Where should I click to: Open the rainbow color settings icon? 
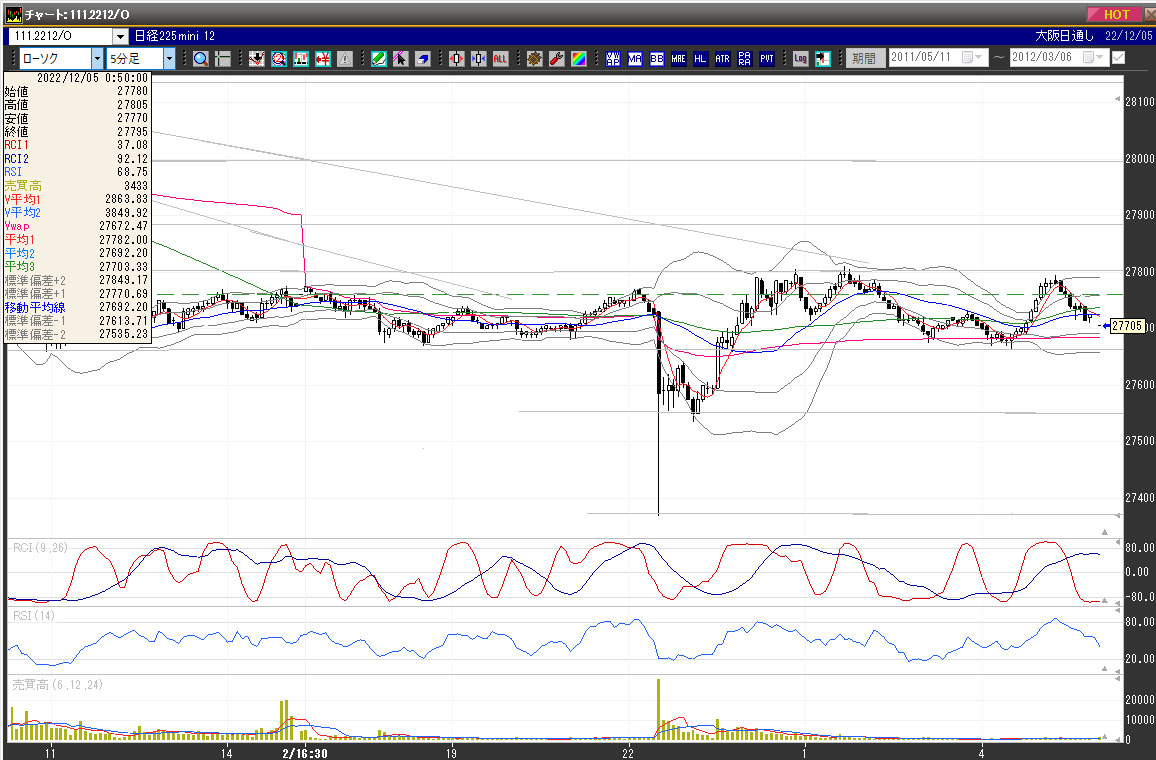(579, 59)
